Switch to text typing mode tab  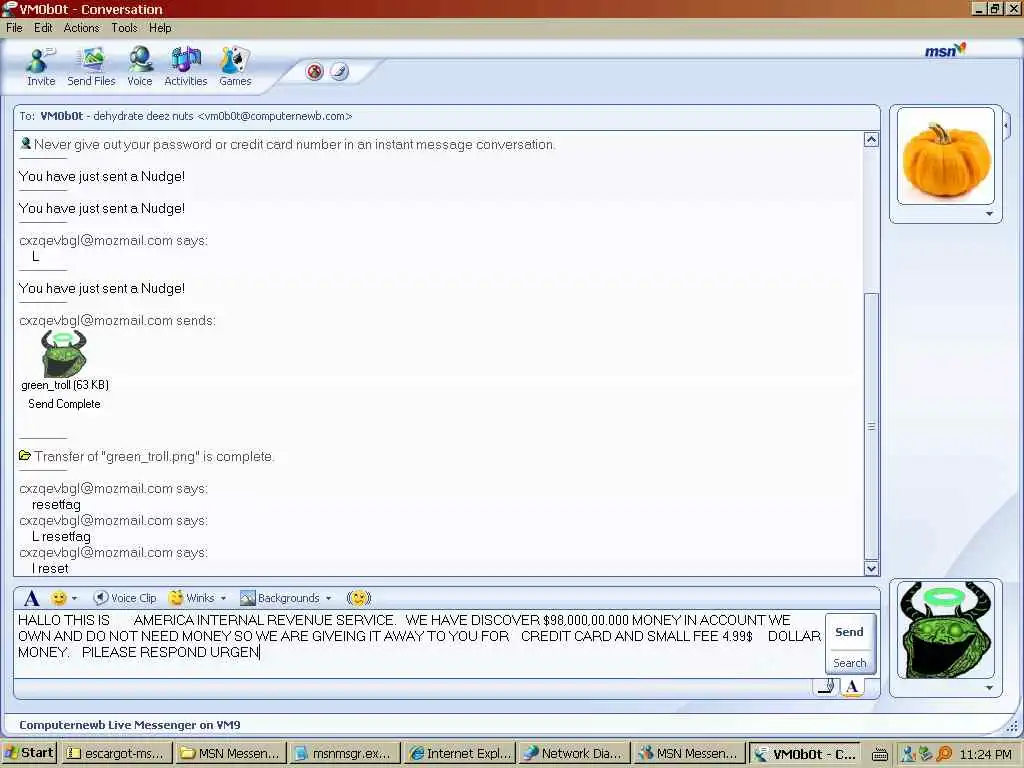[852, 687]
